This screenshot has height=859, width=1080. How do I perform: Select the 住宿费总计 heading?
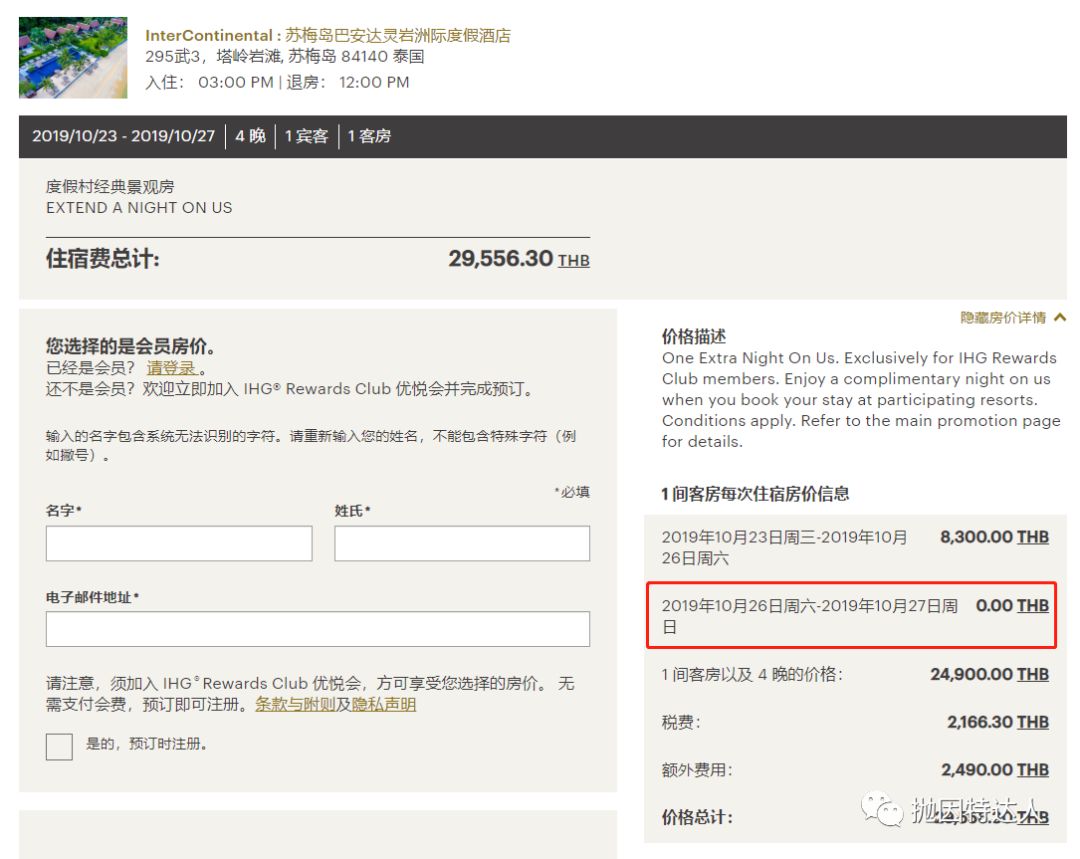point(103,259)
